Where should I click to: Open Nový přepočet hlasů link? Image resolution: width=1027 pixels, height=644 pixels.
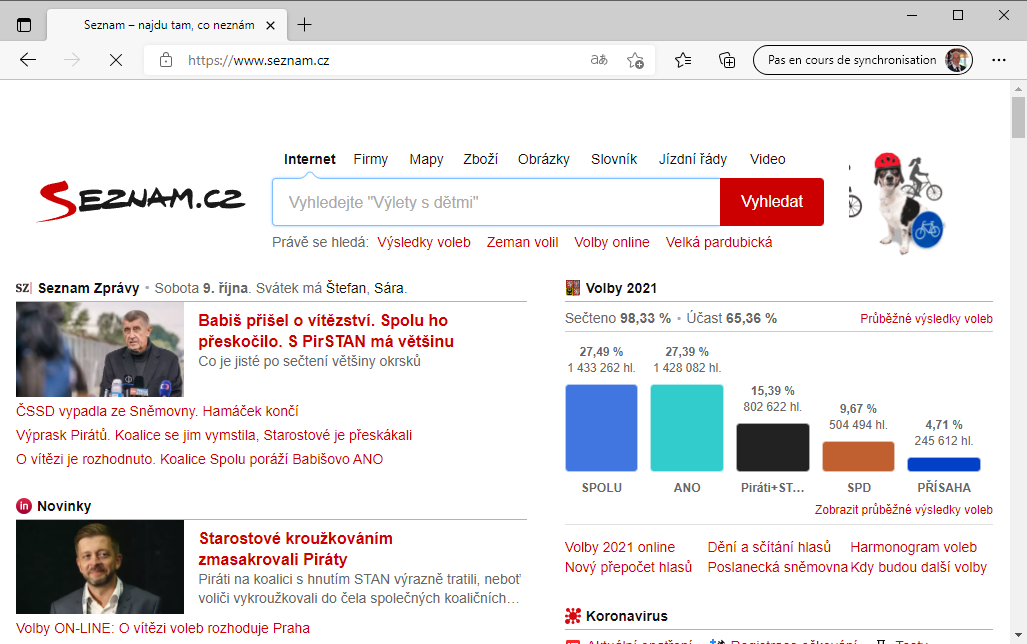pos(628,567)
